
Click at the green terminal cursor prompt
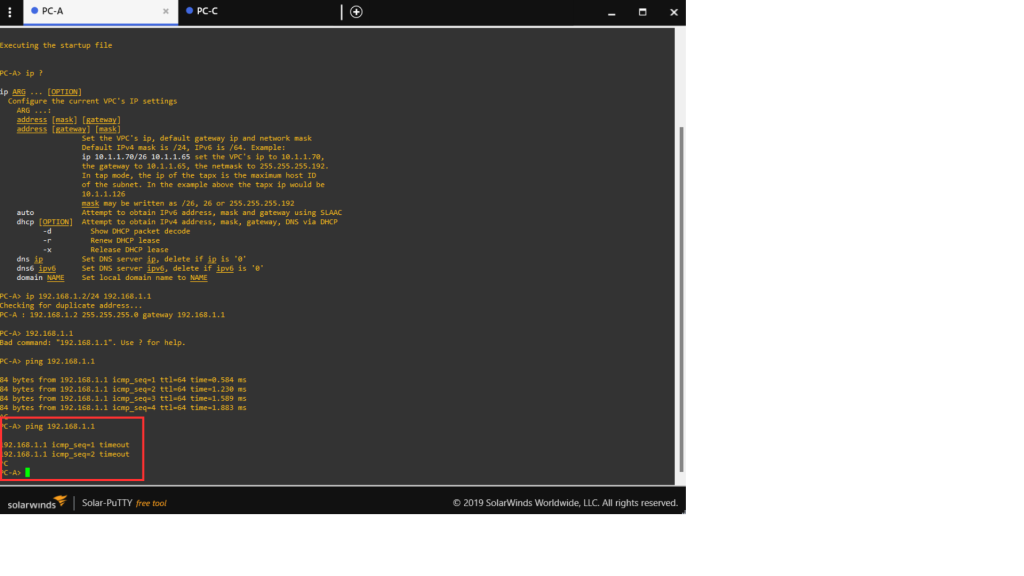point(29,472)
